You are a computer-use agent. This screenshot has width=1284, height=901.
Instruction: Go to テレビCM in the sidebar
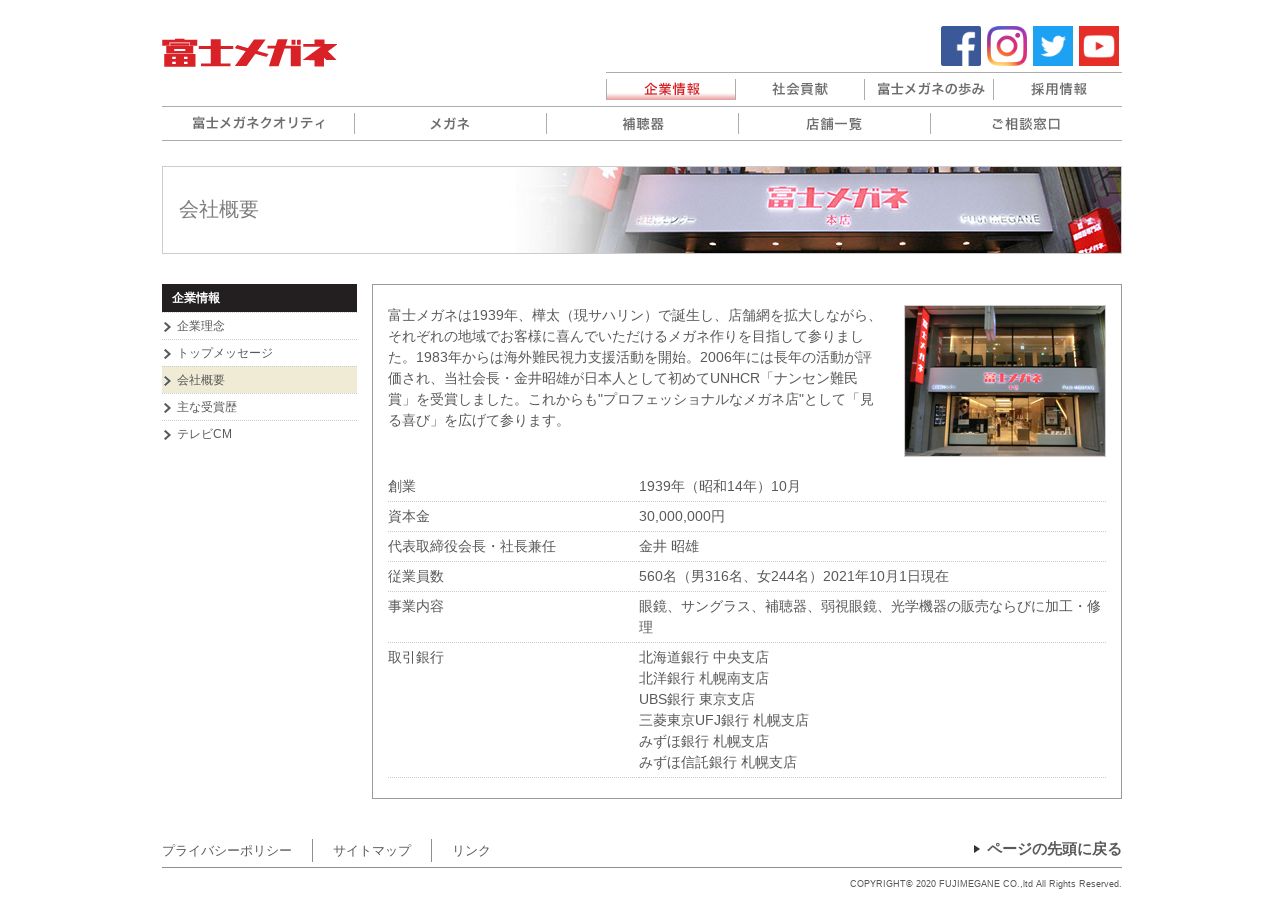(260, 434)
